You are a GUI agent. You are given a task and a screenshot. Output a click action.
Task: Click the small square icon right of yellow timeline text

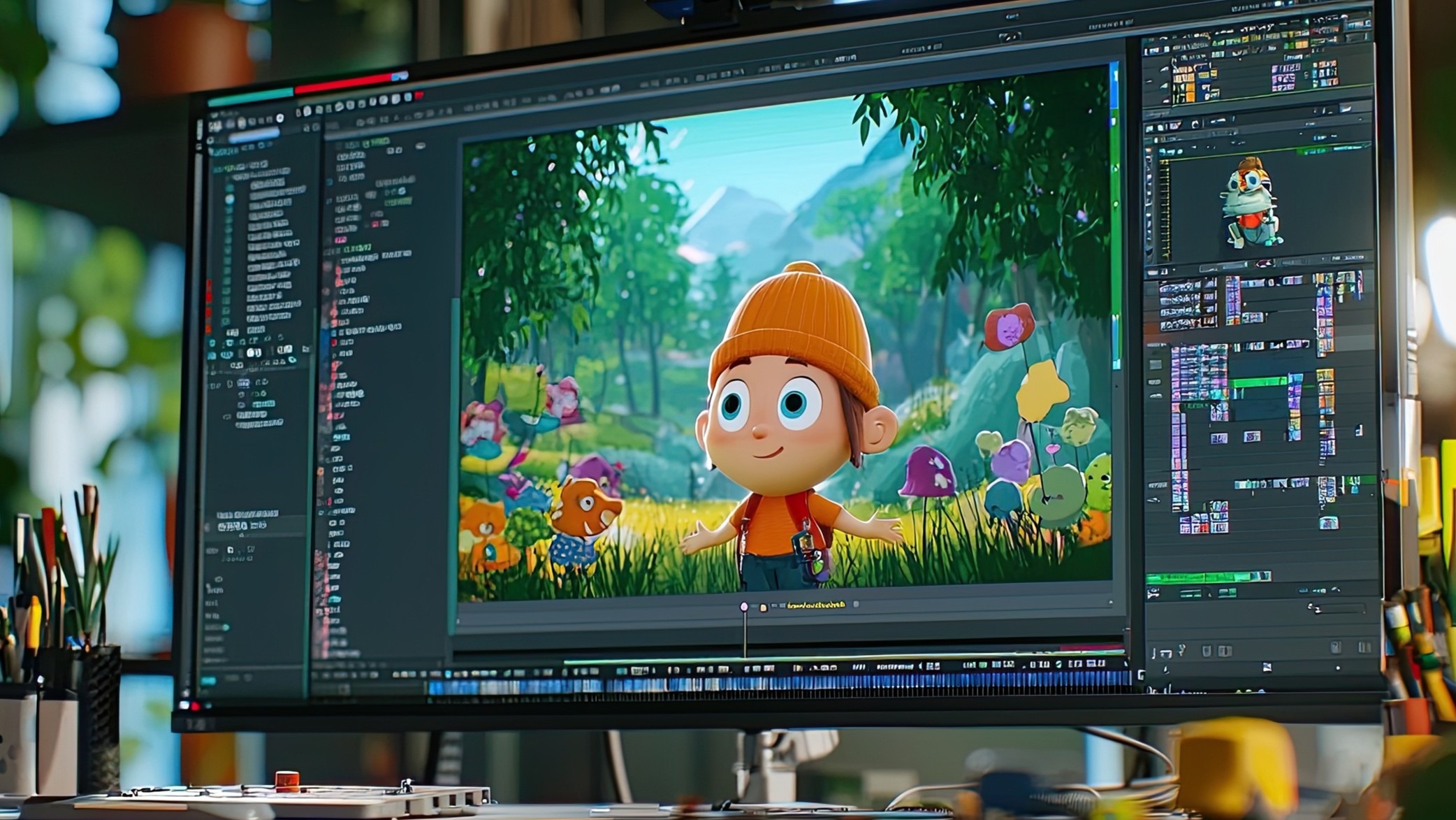856,604
